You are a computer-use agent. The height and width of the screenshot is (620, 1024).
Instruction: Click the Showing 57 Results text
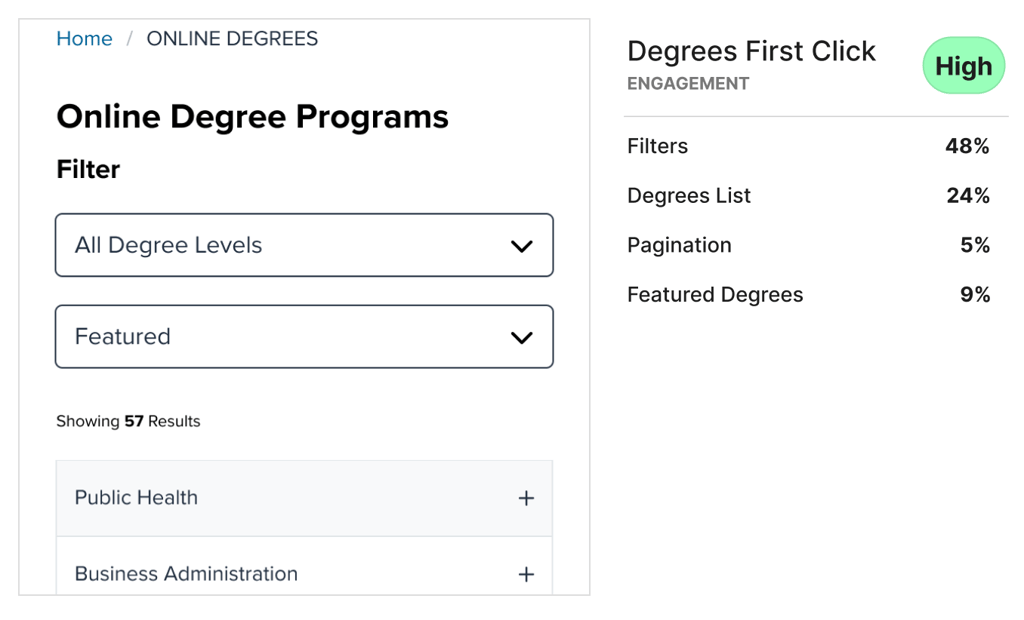point(128,421)
